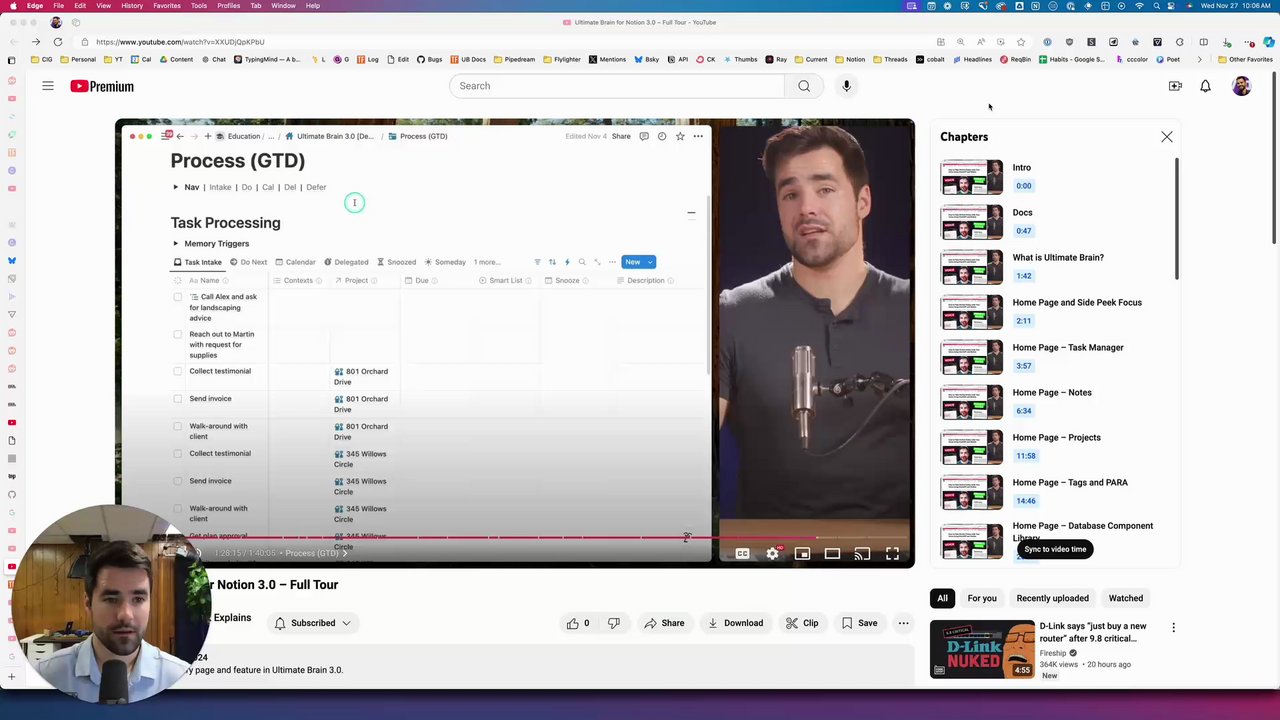Cast video with Play on TV icon

click(x=862, y=553)
